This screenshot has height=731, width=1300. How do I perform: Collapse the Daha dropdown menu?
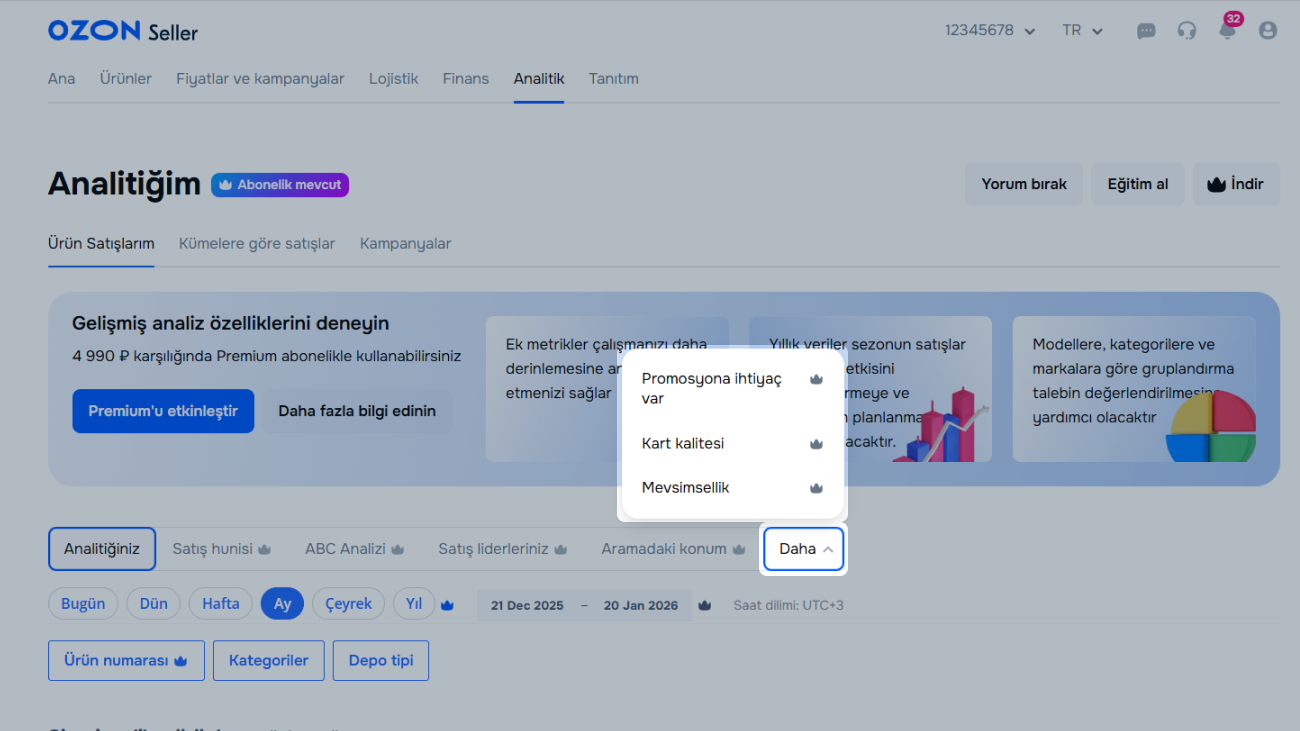click(804, 549)
